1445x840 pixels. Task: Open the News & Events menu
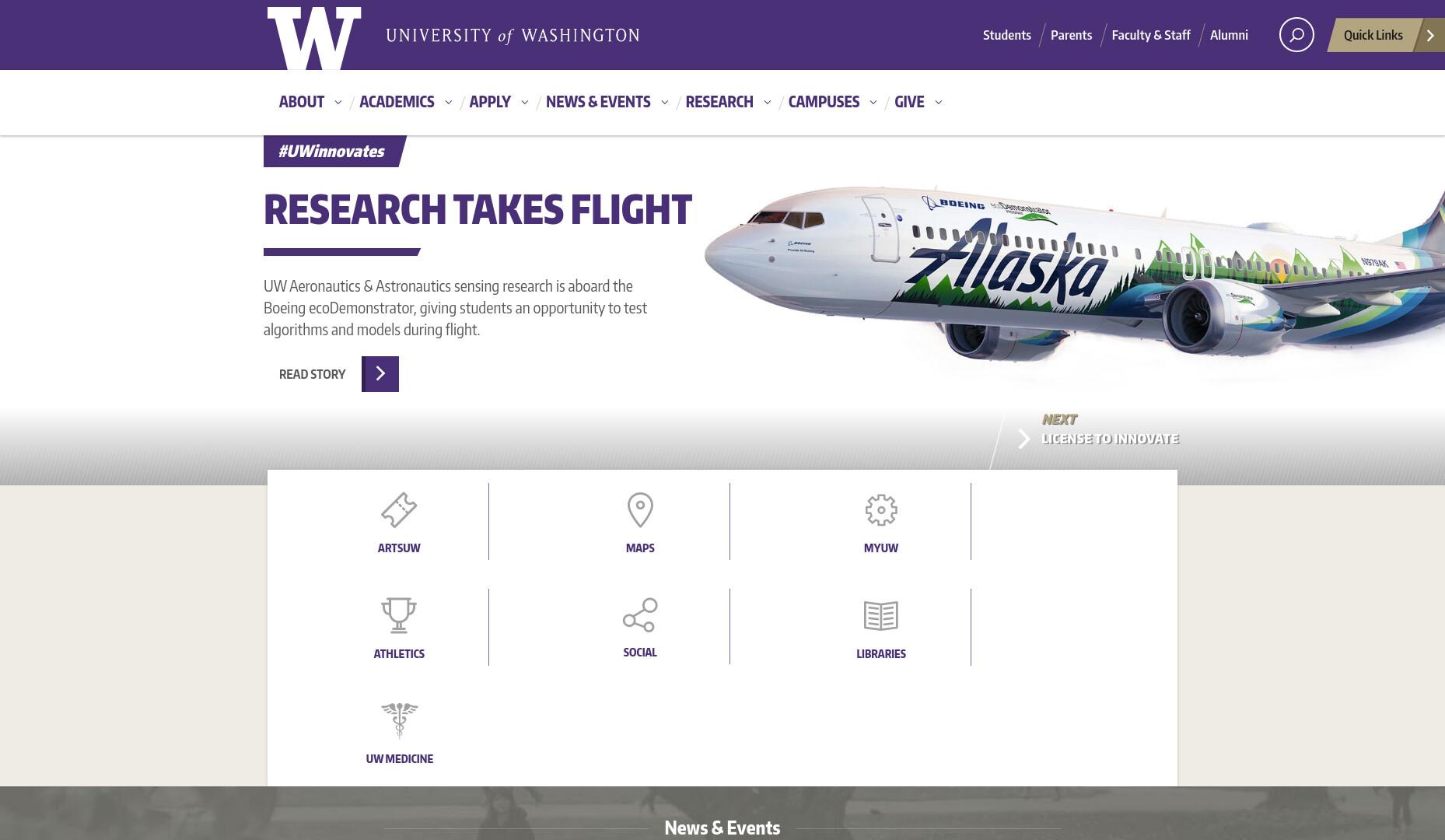[598, 102]
